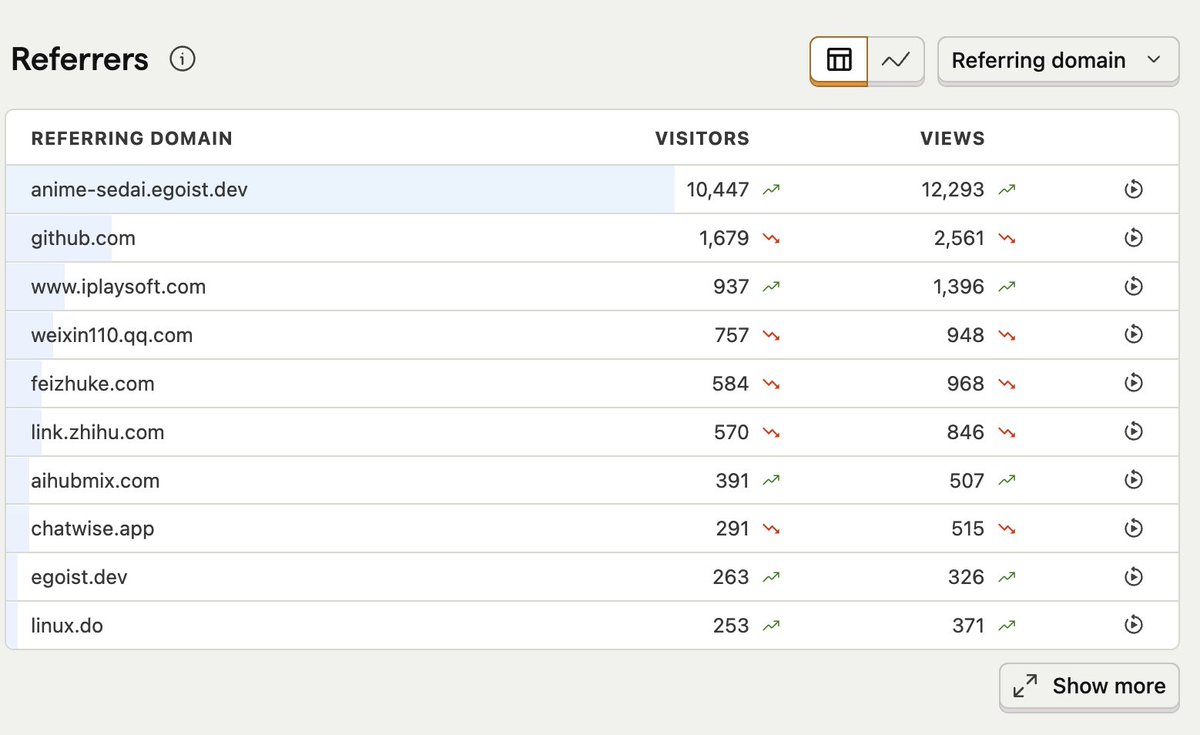
Task: Click the 937 visitors value
Action: point(732,287)
